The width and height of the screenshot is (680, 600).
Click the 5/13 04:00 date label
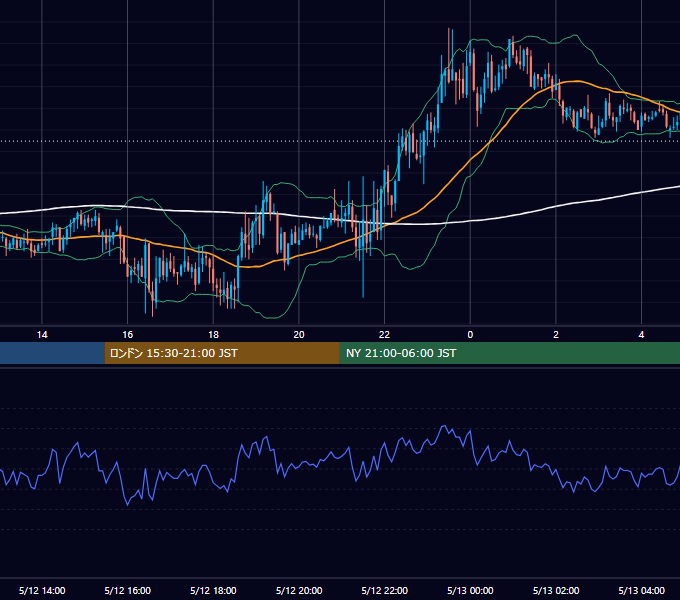pos(641,590)
